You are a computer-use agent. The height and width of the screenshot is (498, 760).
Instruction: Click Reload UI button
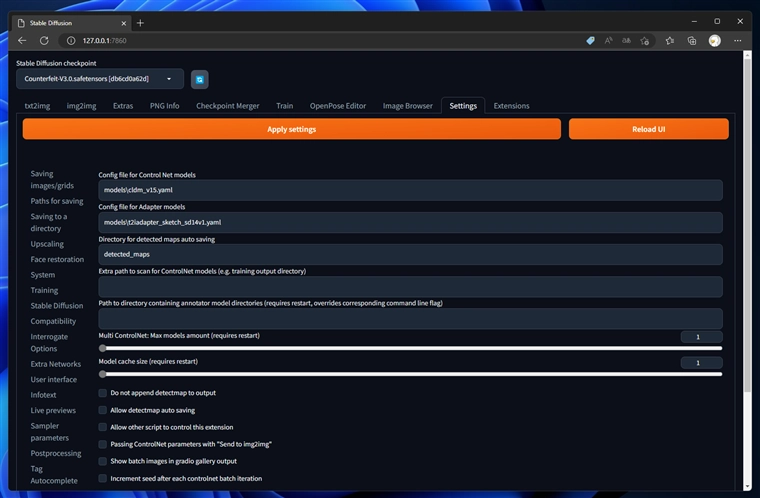click(649, 129)
